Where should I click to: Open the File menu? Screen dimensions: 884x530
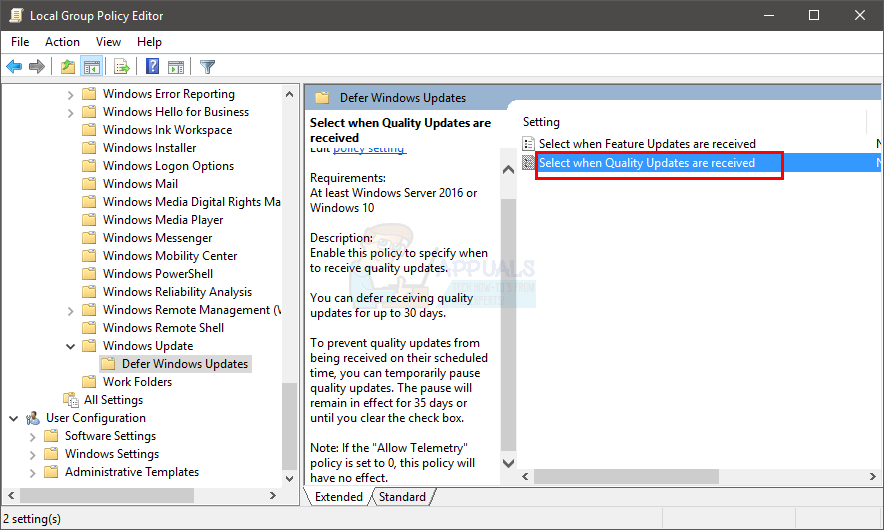coord(20,42)
